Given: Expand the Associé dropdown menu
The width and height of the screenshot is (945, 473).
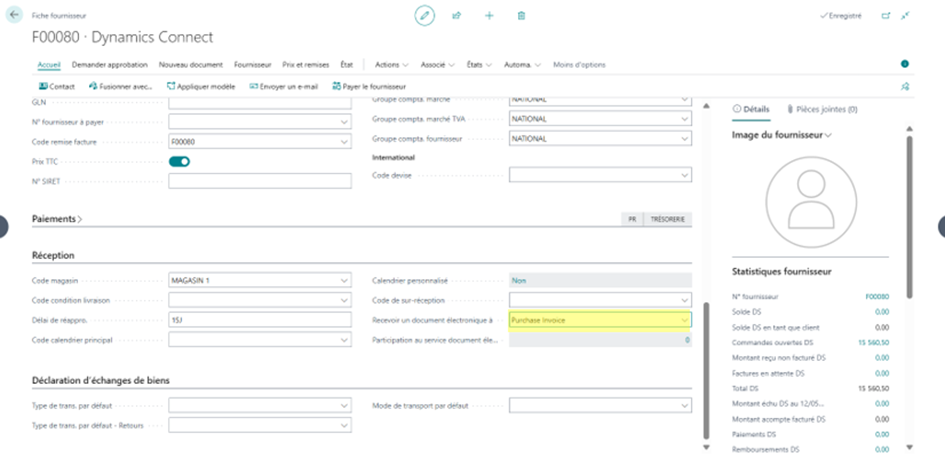Looking at the screenshot, I should pos(438,64).
